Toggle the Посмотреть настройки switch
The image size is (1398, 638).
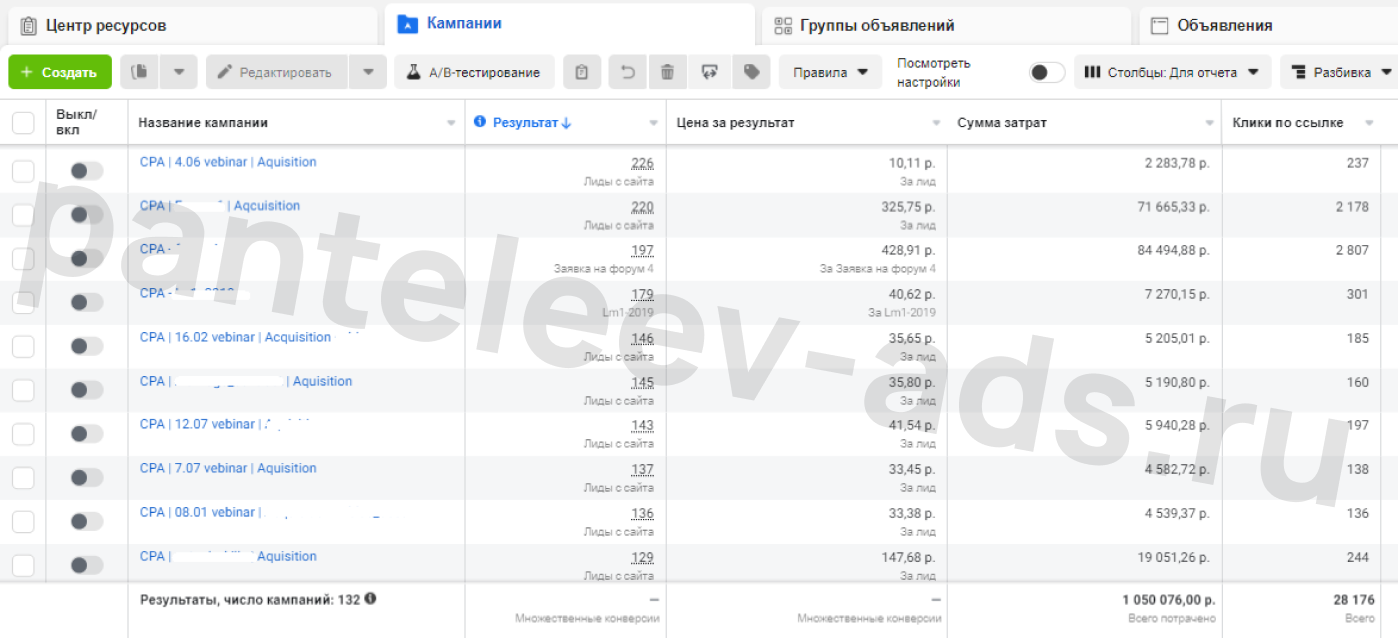1047,72
